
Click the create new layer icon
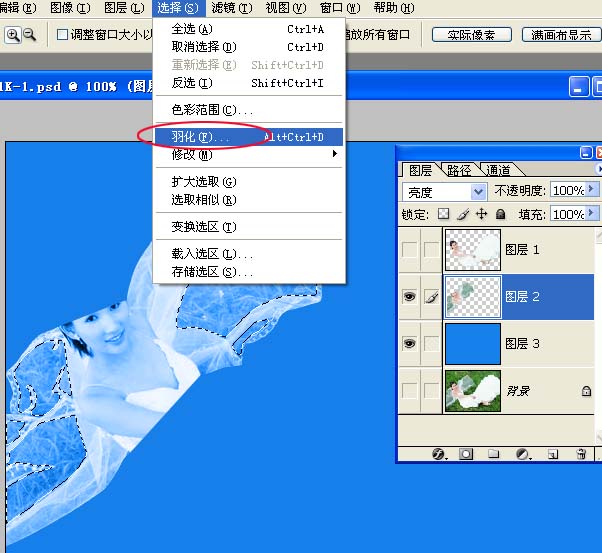coord(552,455)
